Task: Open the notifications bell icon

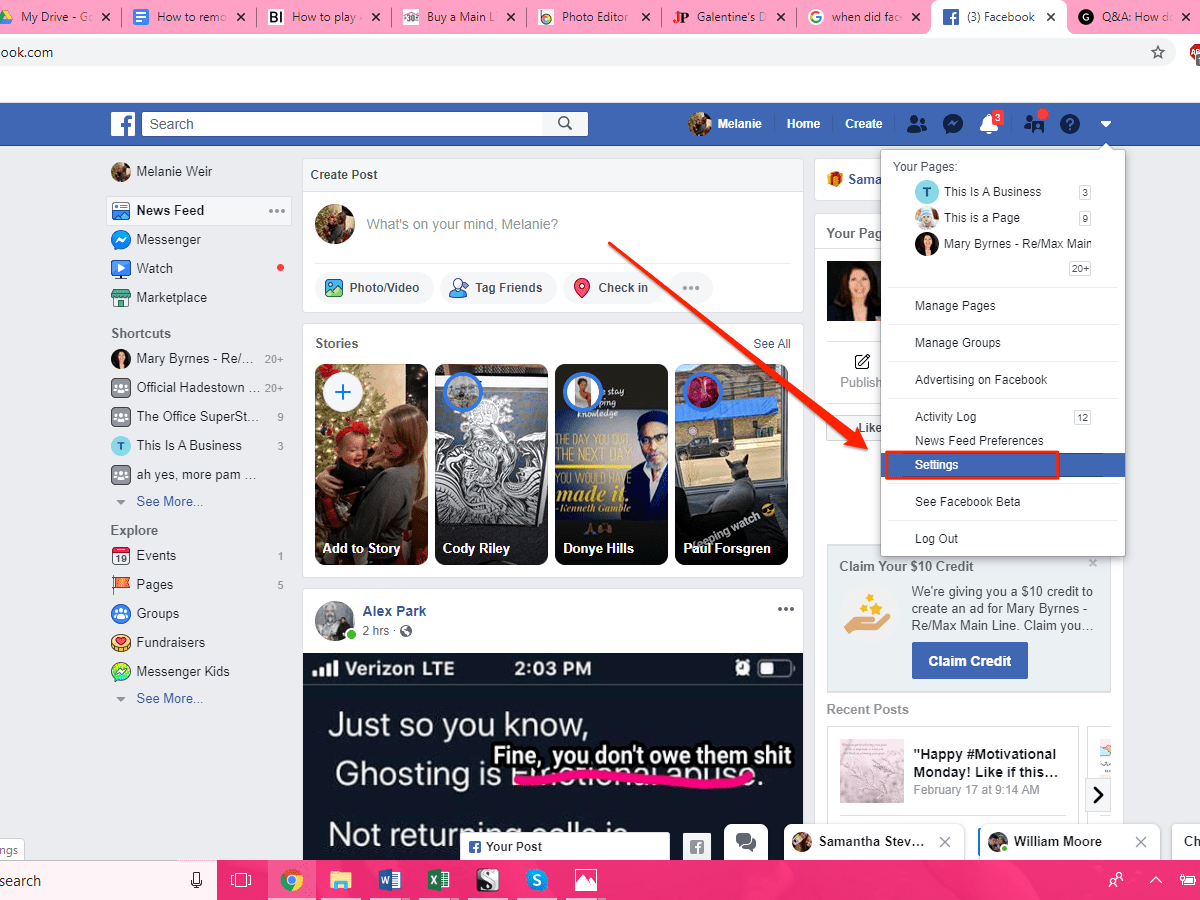Action: (x=989, y=124)
